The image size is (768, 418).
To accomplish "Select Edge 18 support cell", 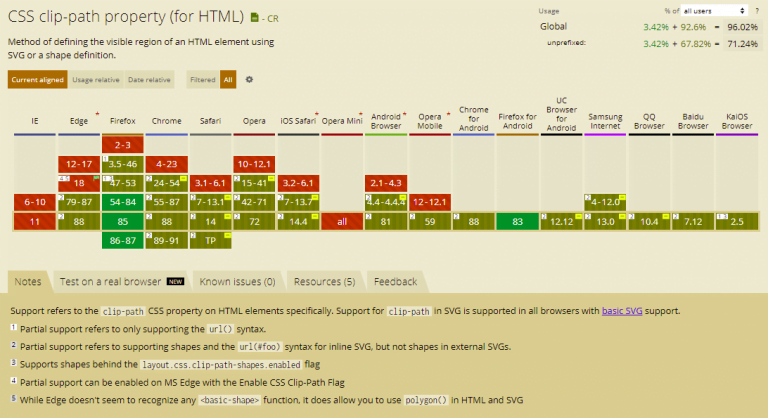I will [x=79, y=183].
